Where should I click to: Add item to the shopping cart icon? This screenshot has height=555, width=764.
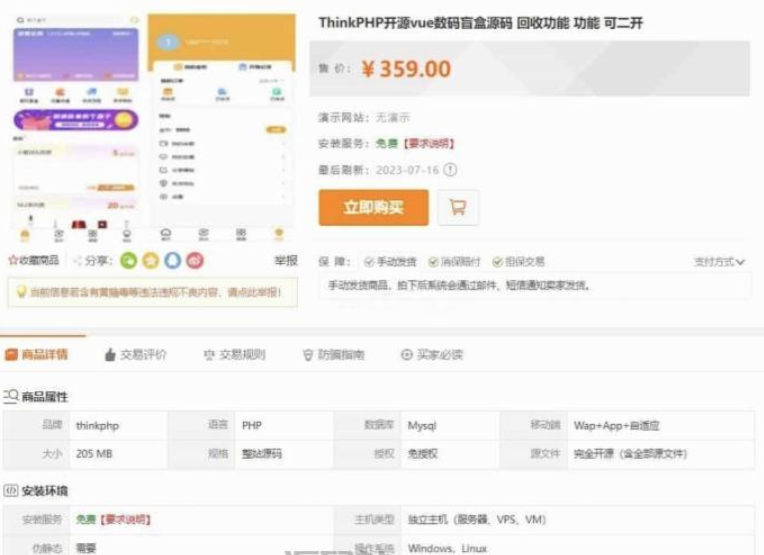click(x=458, y=208)
